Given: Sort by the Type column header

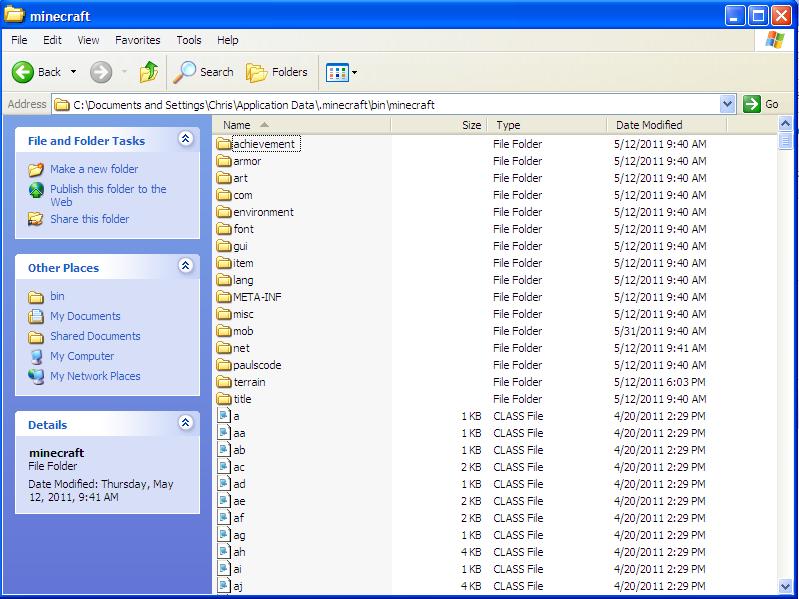Looking at the screenshot, I should (x=547, y=125).
